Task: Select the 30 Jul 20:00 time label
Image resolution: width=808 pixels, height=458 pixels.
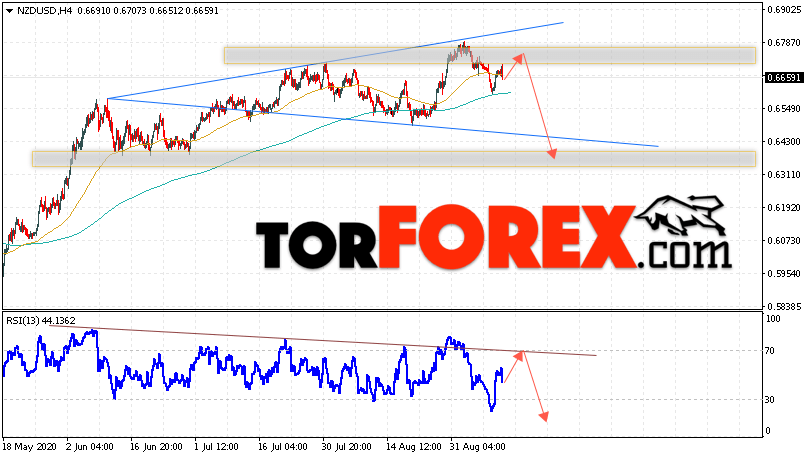Action: [346, 447]
